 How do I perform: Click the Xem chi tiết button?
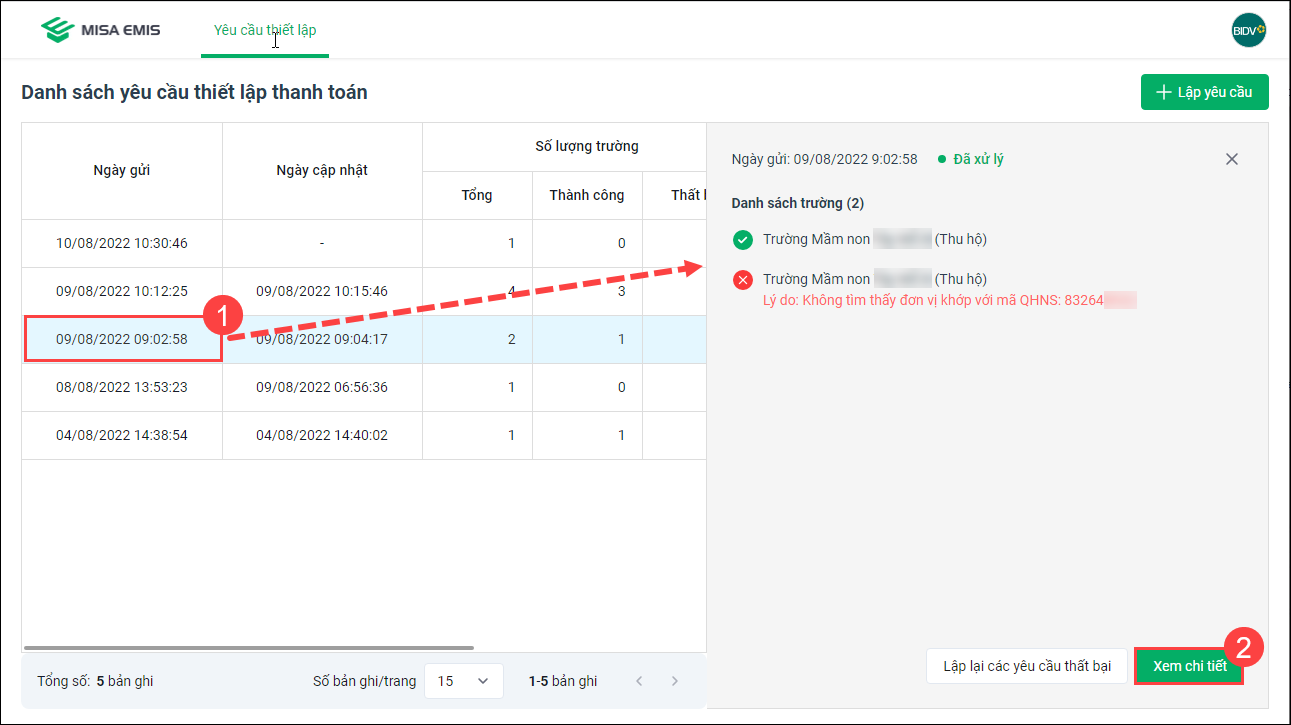pyautogui.click(x=1189, y=666)
